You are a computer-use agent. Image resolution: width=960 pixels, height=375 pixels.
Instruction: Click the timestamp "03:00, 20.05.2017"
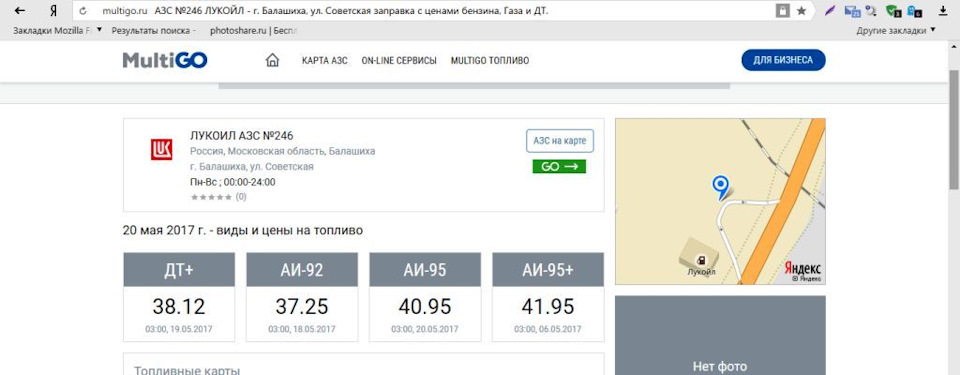click(425, 330)
